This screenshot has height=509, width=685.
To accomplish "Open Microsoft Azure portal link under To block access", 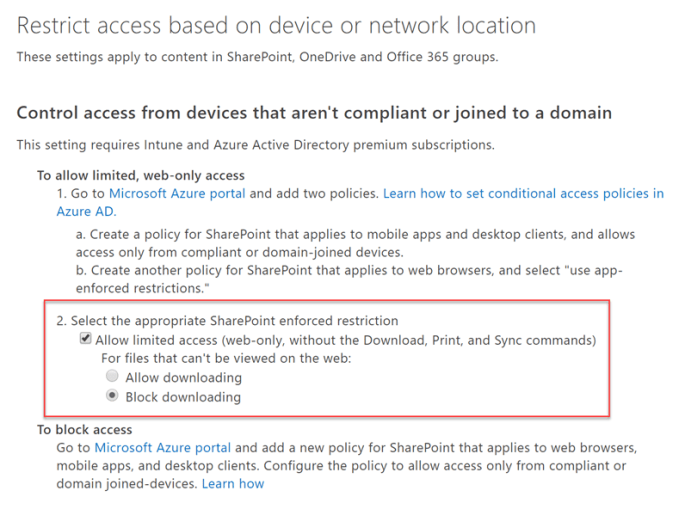I will click(x=163, y=447).
